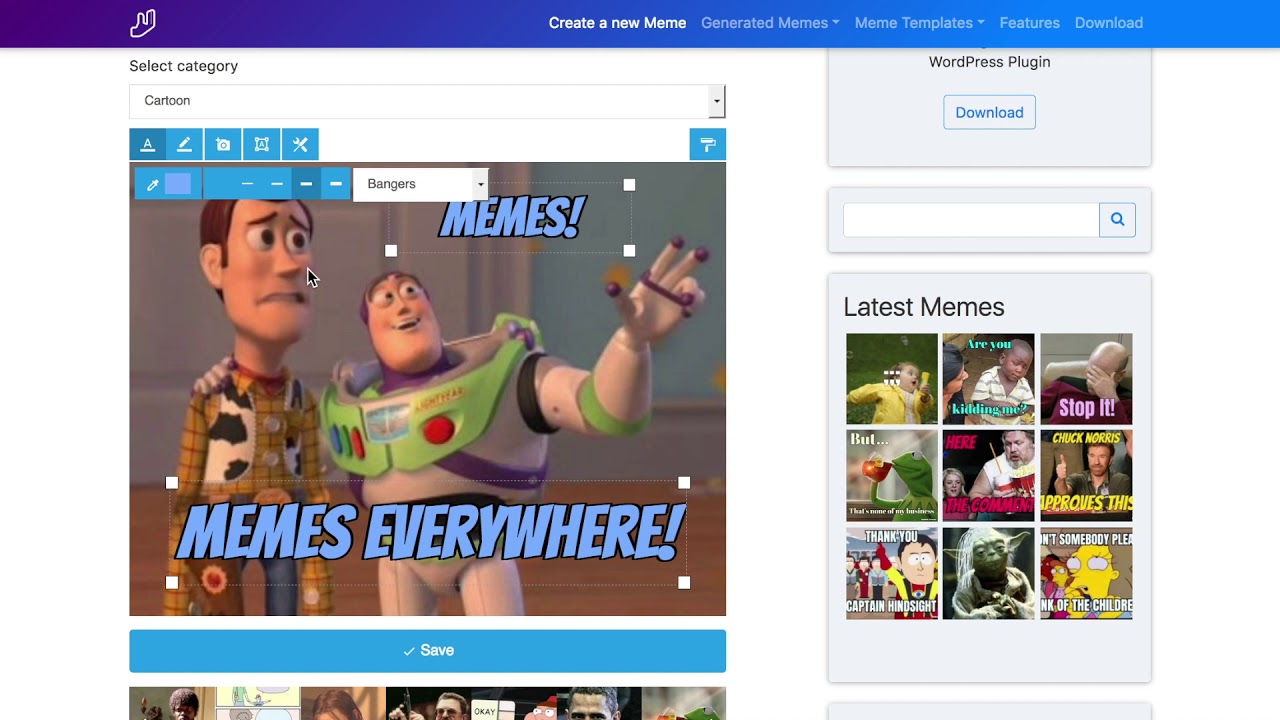Click the 'Select category' label
The image size is (1280, 720).
pyautogui.click(x=183, y=66)
